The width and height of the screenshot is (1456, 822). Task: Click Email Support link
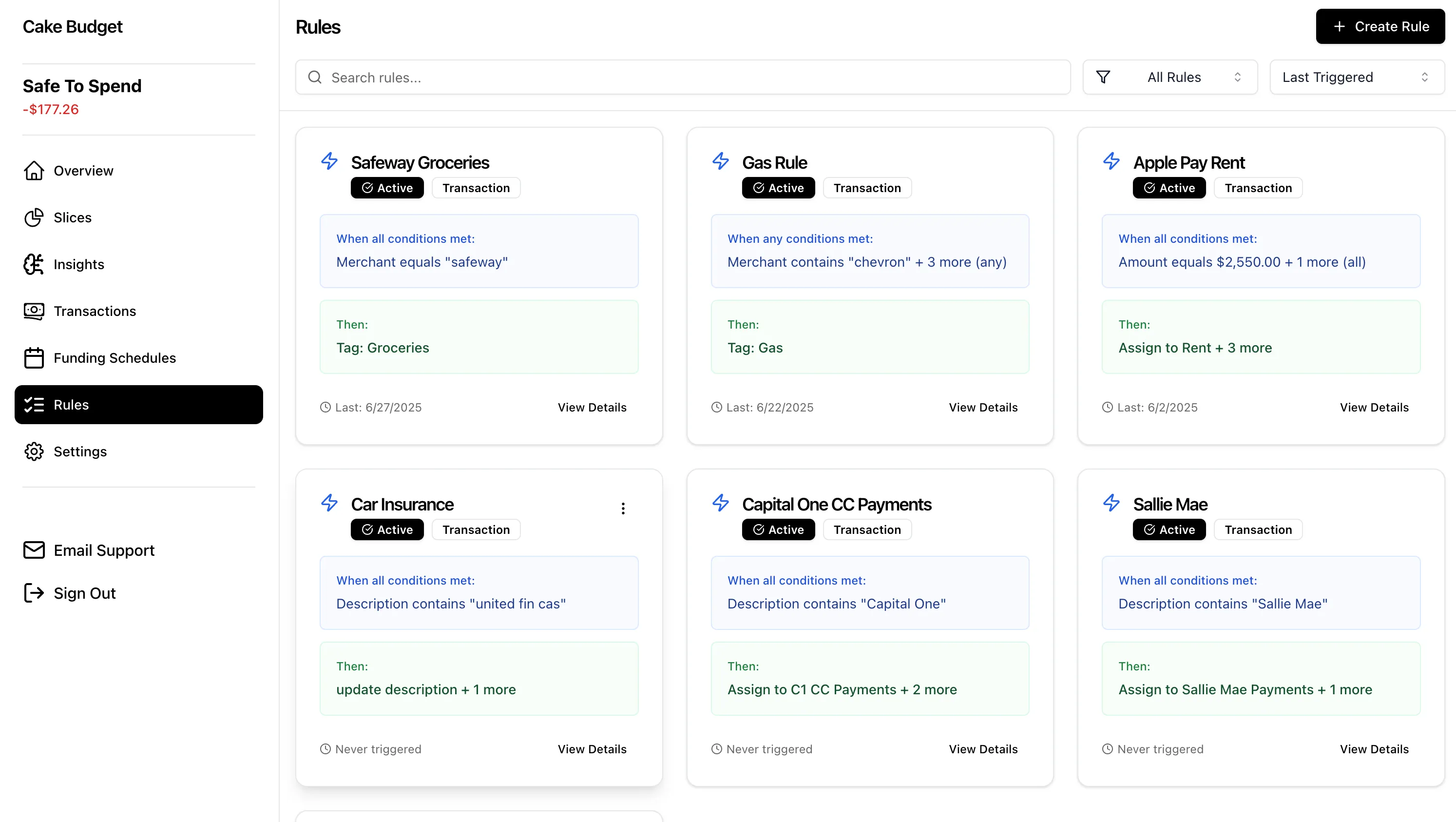89,550
